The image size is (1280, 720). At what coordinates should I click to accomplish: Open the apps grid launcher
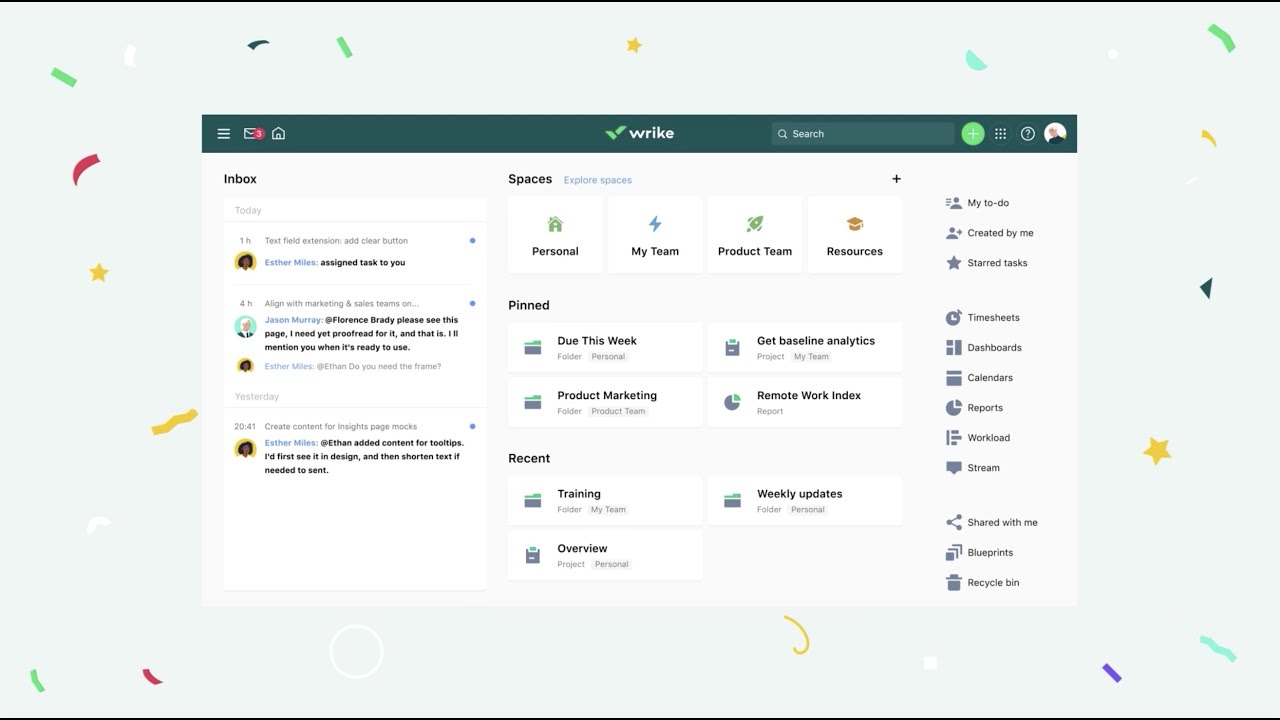pyautogui.click(x=1000, y=133)
